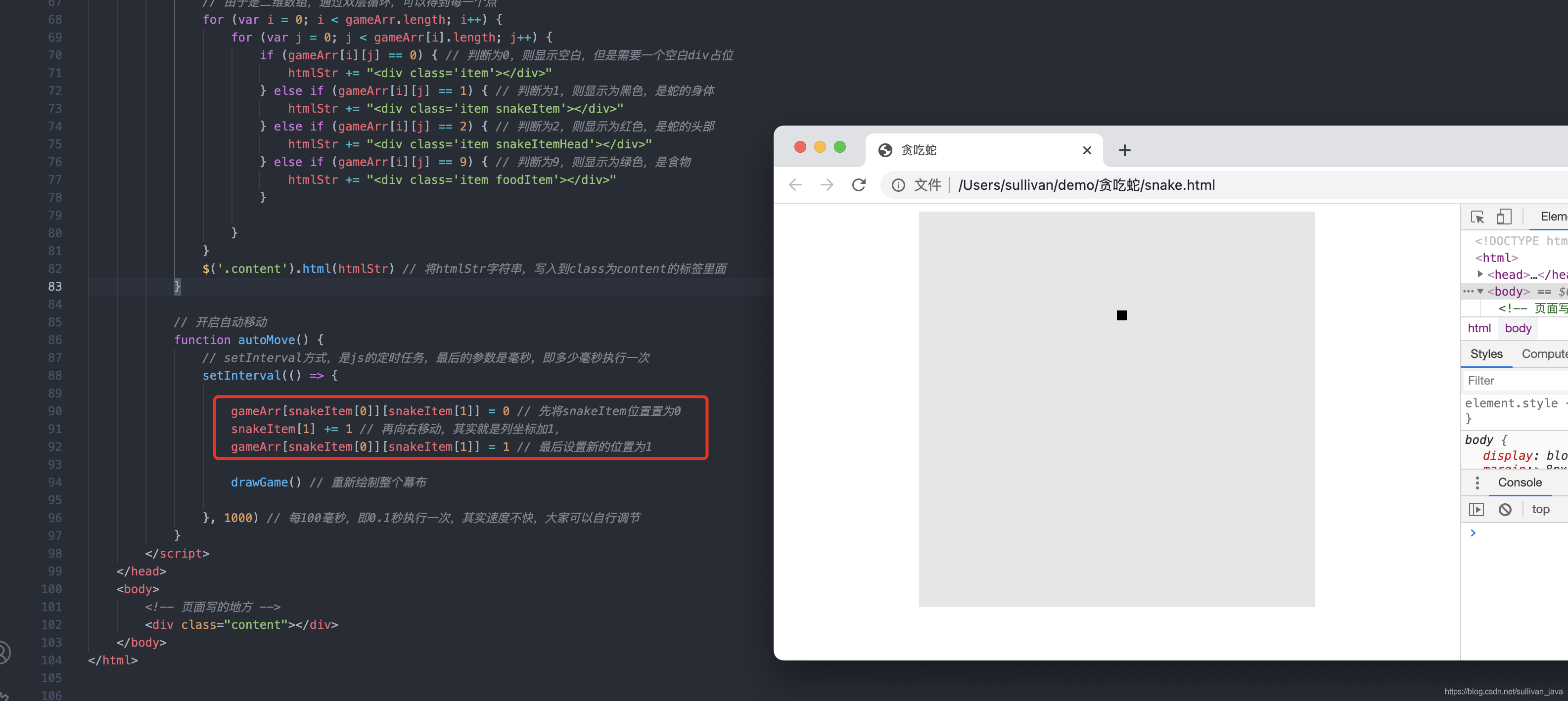Click the element.style rule in Styles
1568x701 pixels.
pos(1511,403)
